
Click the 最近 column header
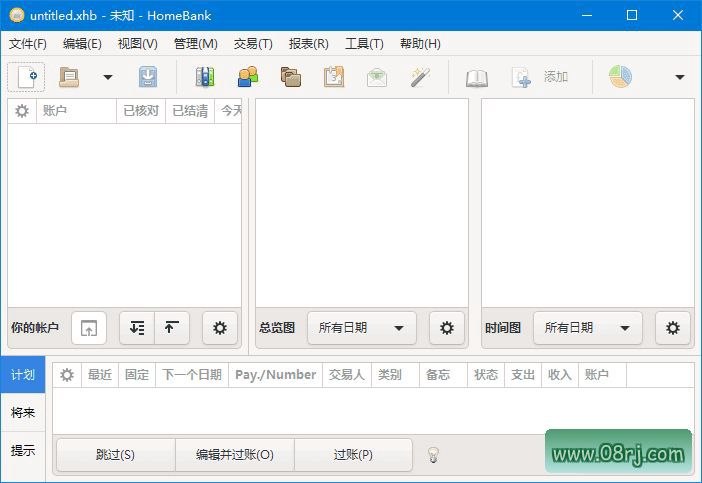click(100, 375)
